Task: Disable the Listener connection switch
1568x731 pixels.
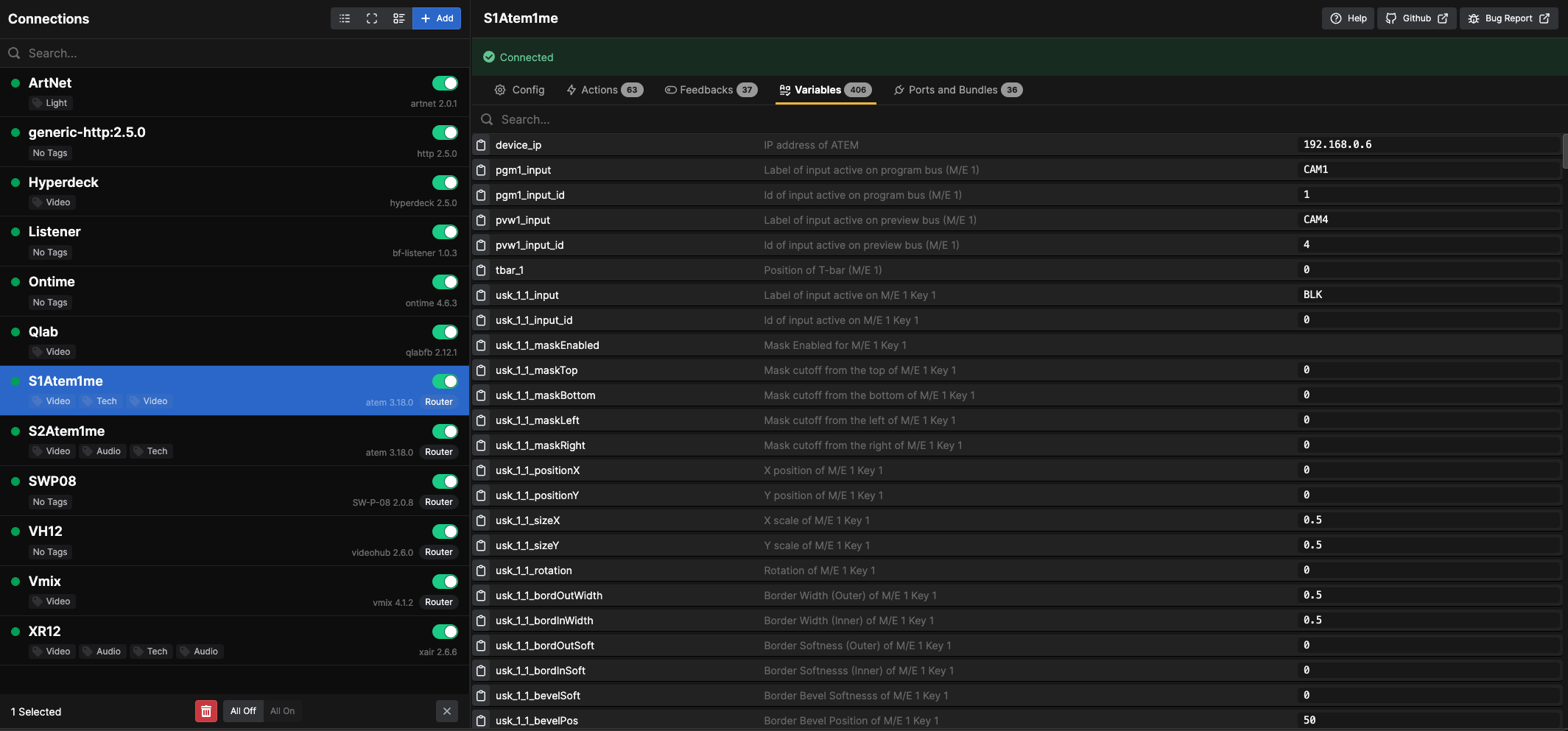Action: coord(445,232)
